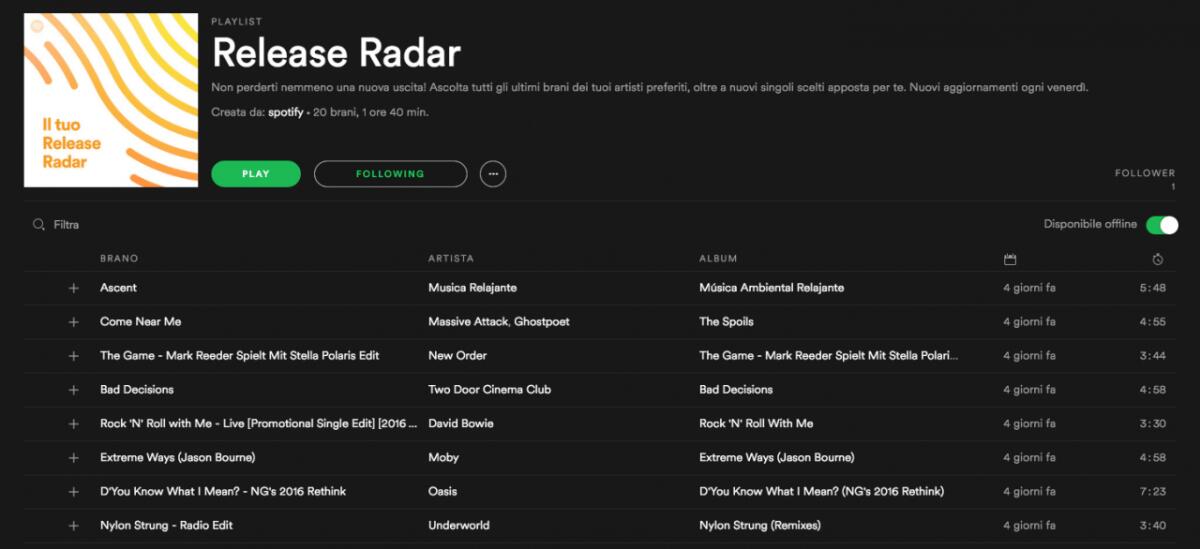The image size is (1200, 549).
Task: Select the track title Come Near Me
Action: tap(140, 322)
